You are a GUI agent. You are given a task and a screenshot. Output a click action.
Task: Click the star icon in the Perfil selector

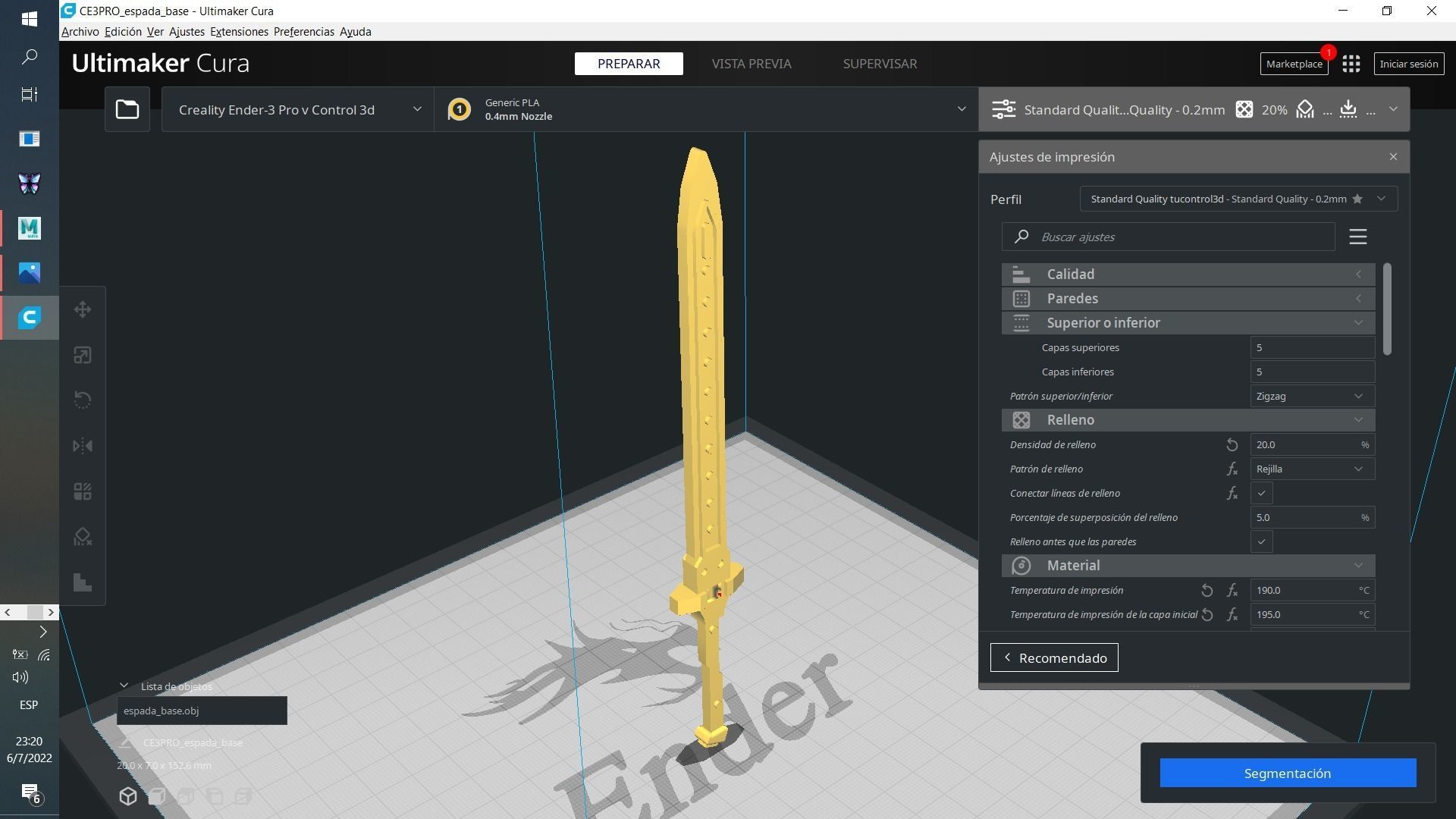click(1357, 199)
